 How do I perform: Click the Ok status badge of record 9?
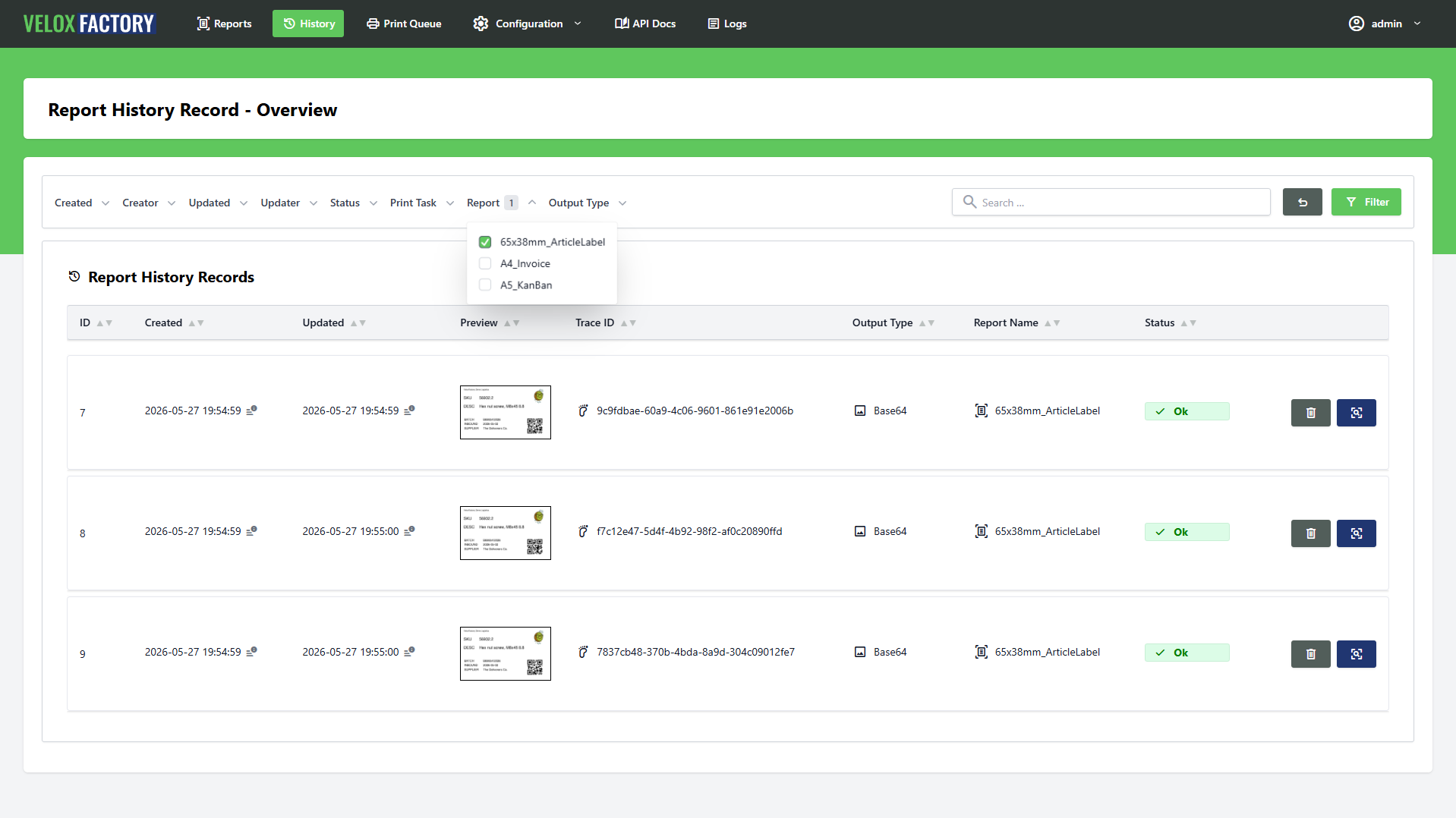(x=1187, y=653)
